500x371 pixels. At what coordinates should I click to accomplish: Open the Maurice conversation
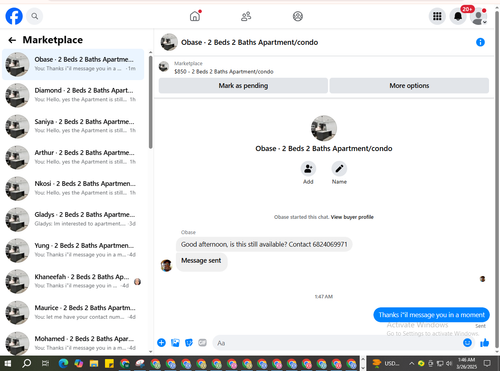(73, 312)
